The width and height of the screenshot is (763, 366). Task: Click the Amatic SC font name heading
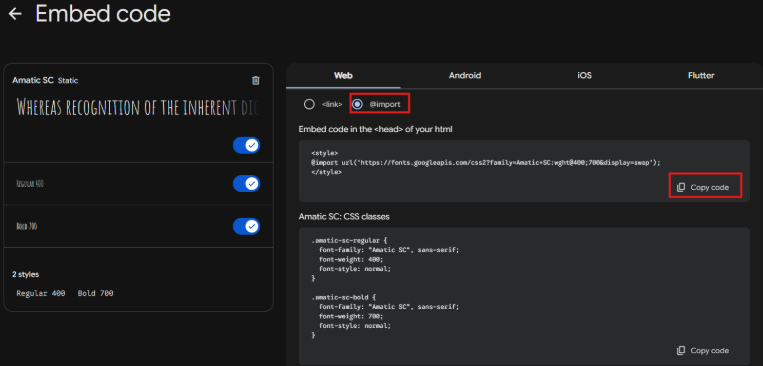tap(33, 80)
